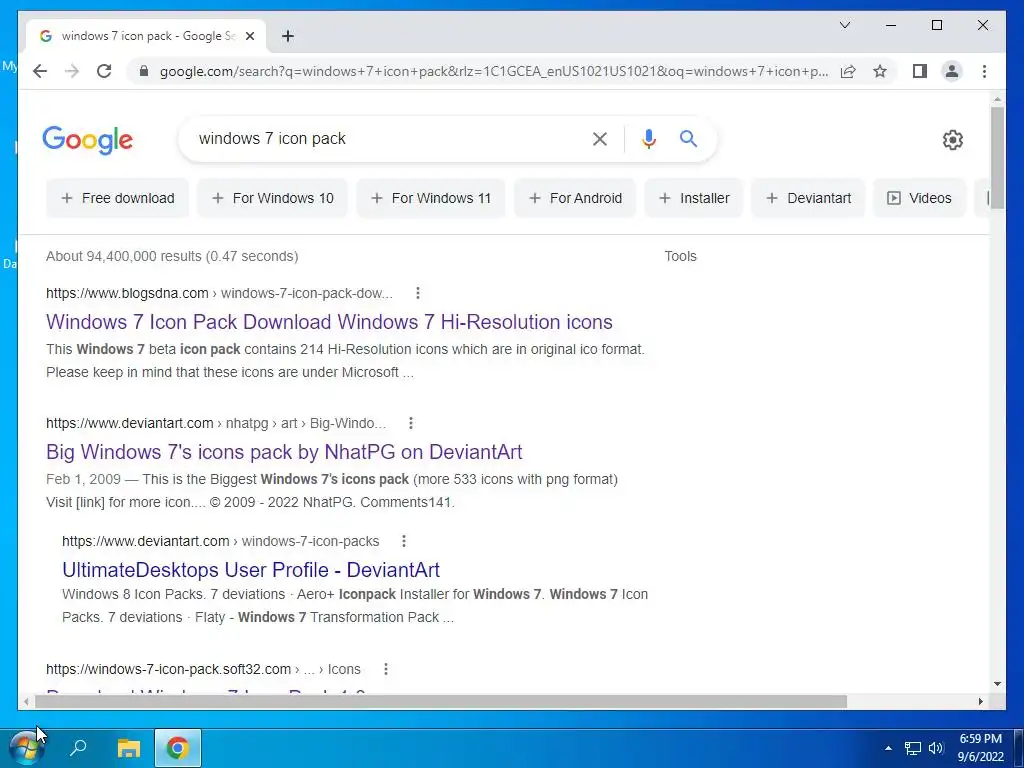Click the blogsdna.com URL breadcrumb
Image resolution: width=1024 pixels, height=768 pixels.
coord(219,293)
